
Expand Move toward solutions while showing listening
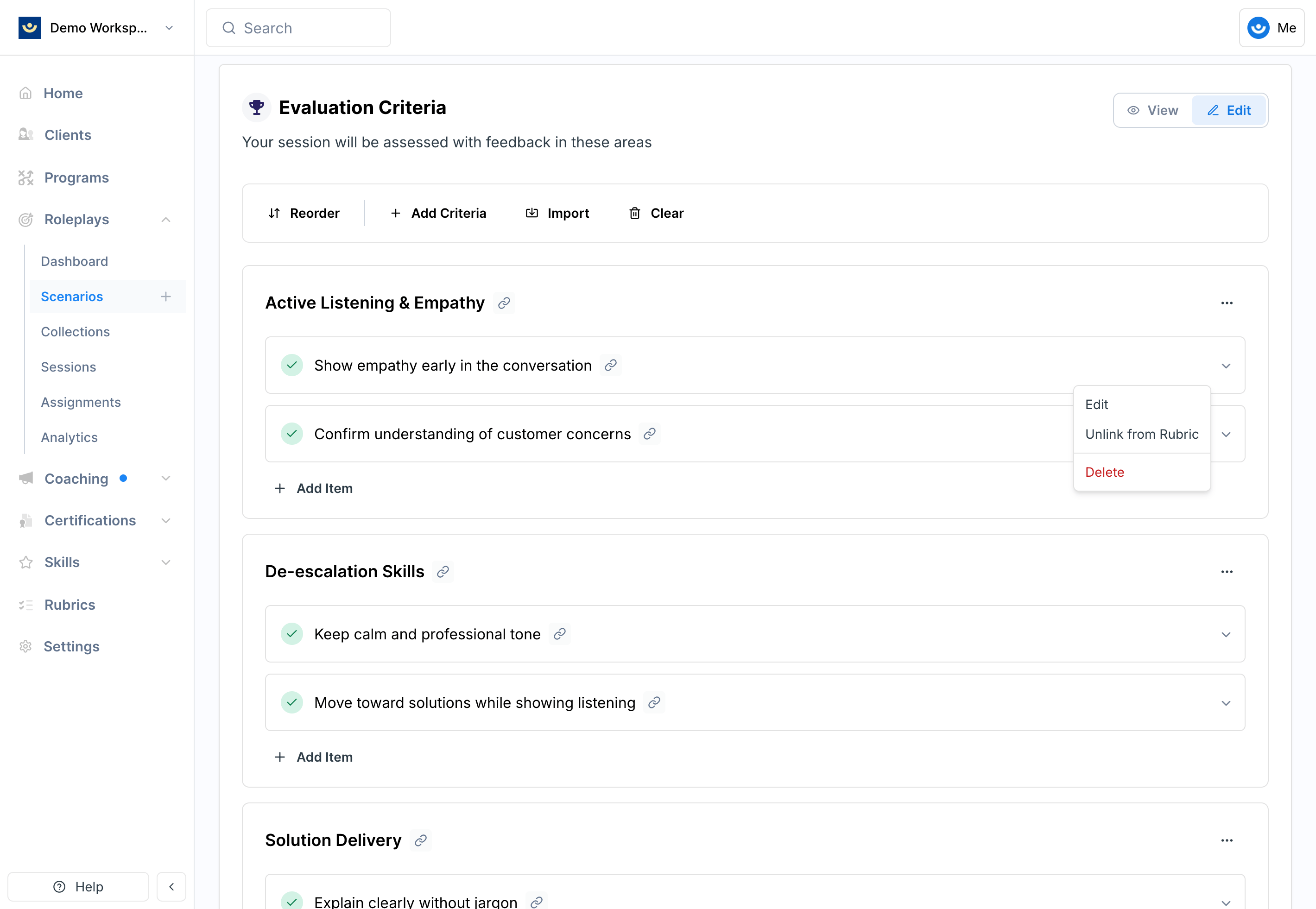tap(1226, 703)
